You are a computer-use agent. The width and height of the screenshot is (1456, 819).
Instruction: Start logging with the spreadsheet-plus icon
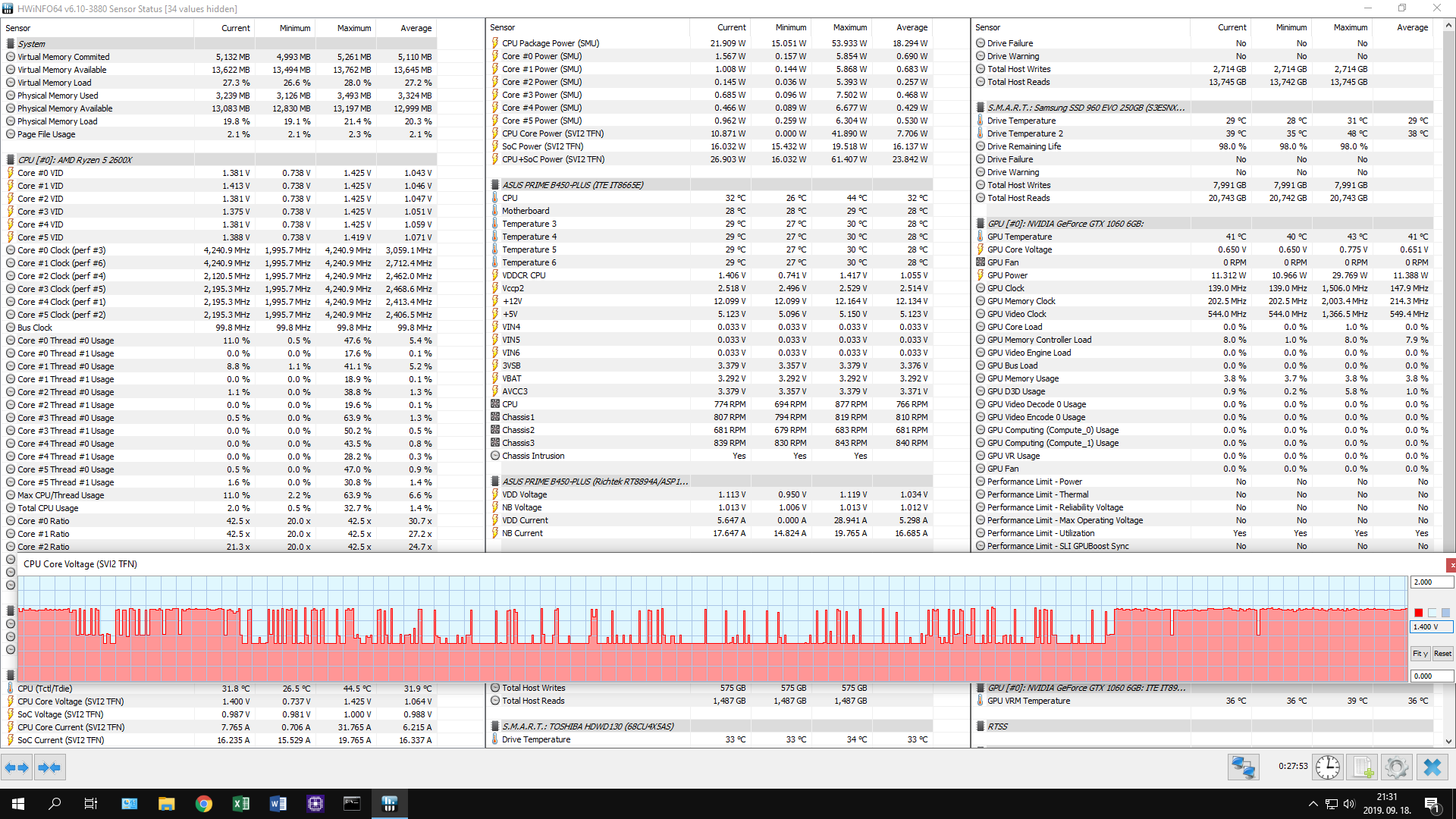(x=1362, y=767)
